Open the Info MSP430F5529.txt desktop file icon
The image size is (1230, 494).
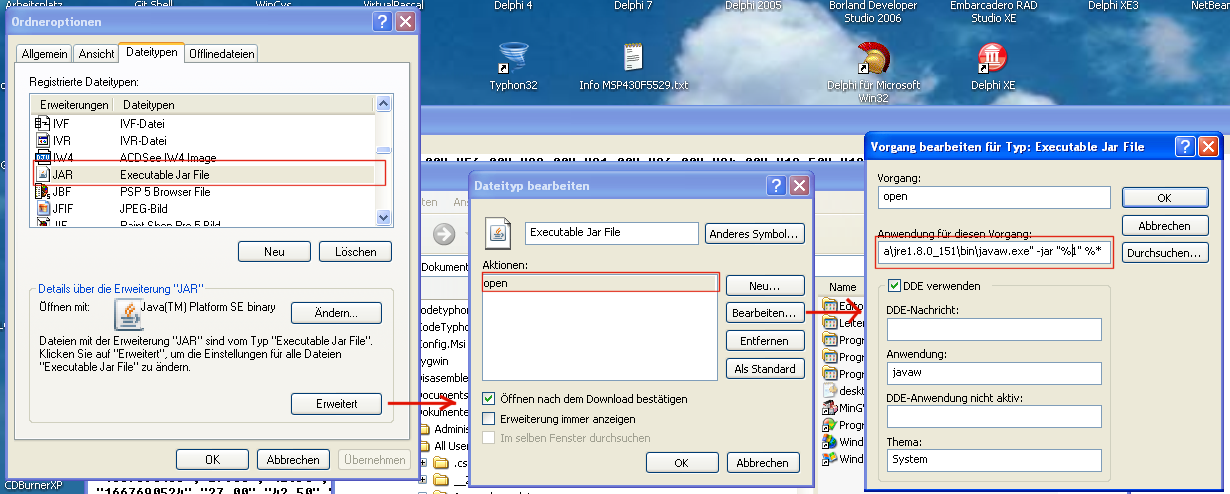[633, 58]
